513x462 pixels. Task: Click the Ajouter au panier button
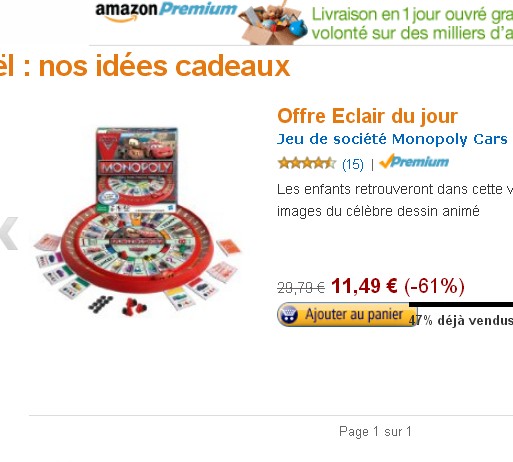pyautogui.click(x=347, y=314)
